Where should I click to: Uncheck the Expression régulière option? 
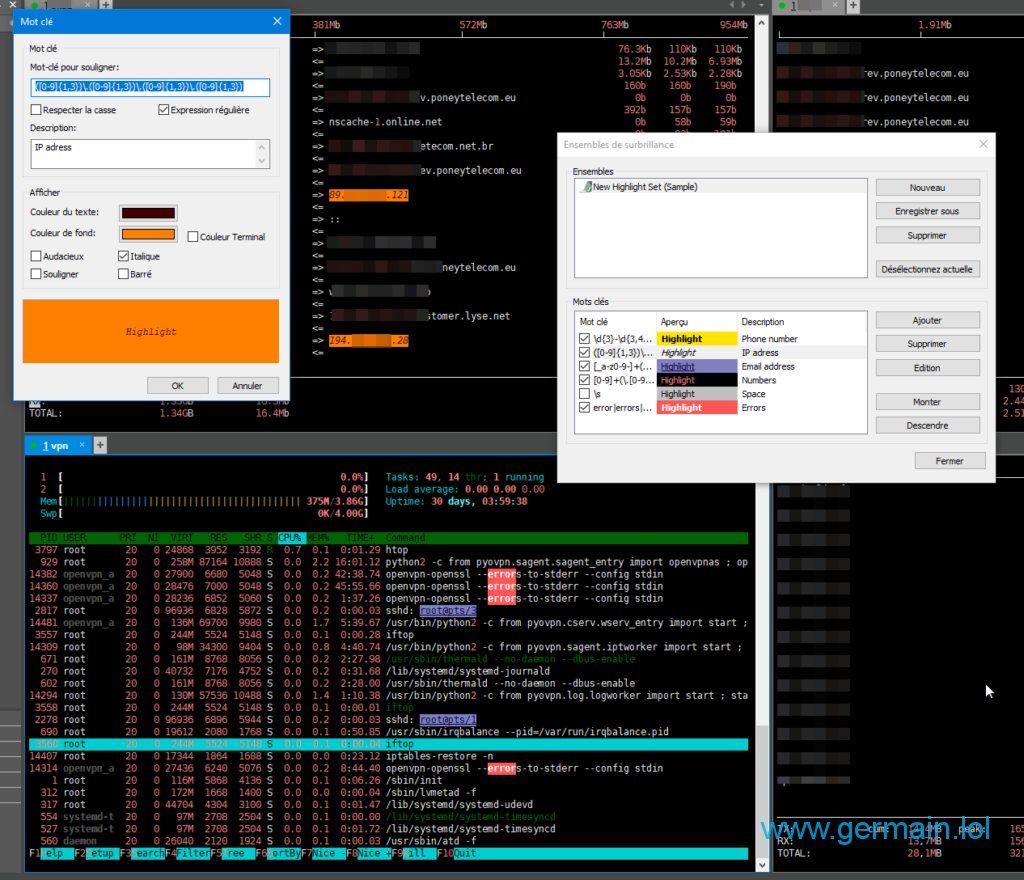click(x=164, y=110)
